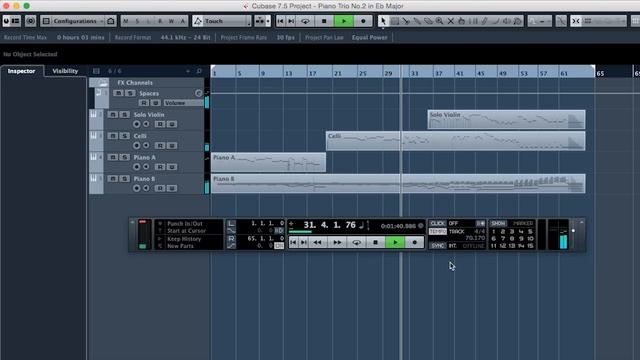Click Rewind on the Transport panel
The width and height of the screenshot is (640, 360).
[x=318, y=242]
